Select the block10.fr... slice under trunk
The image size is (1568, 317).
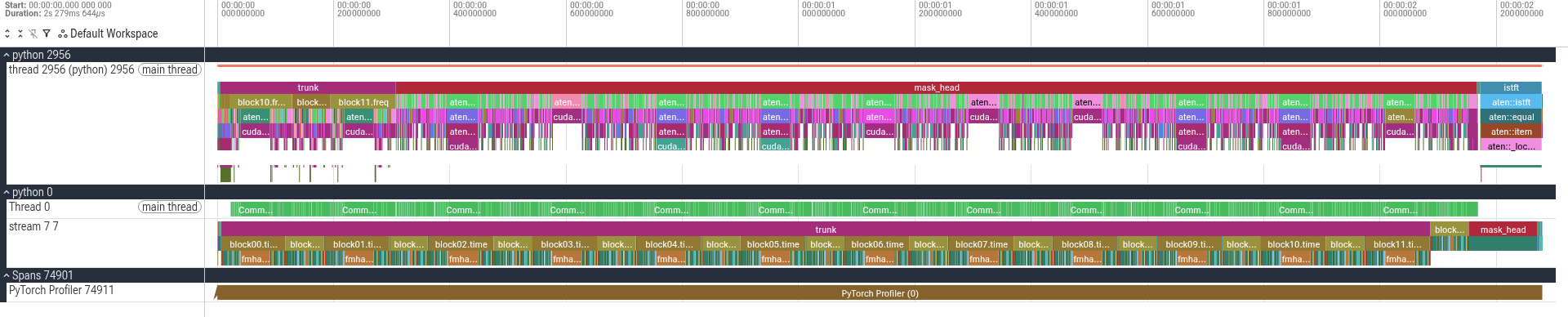coord(261,102)
